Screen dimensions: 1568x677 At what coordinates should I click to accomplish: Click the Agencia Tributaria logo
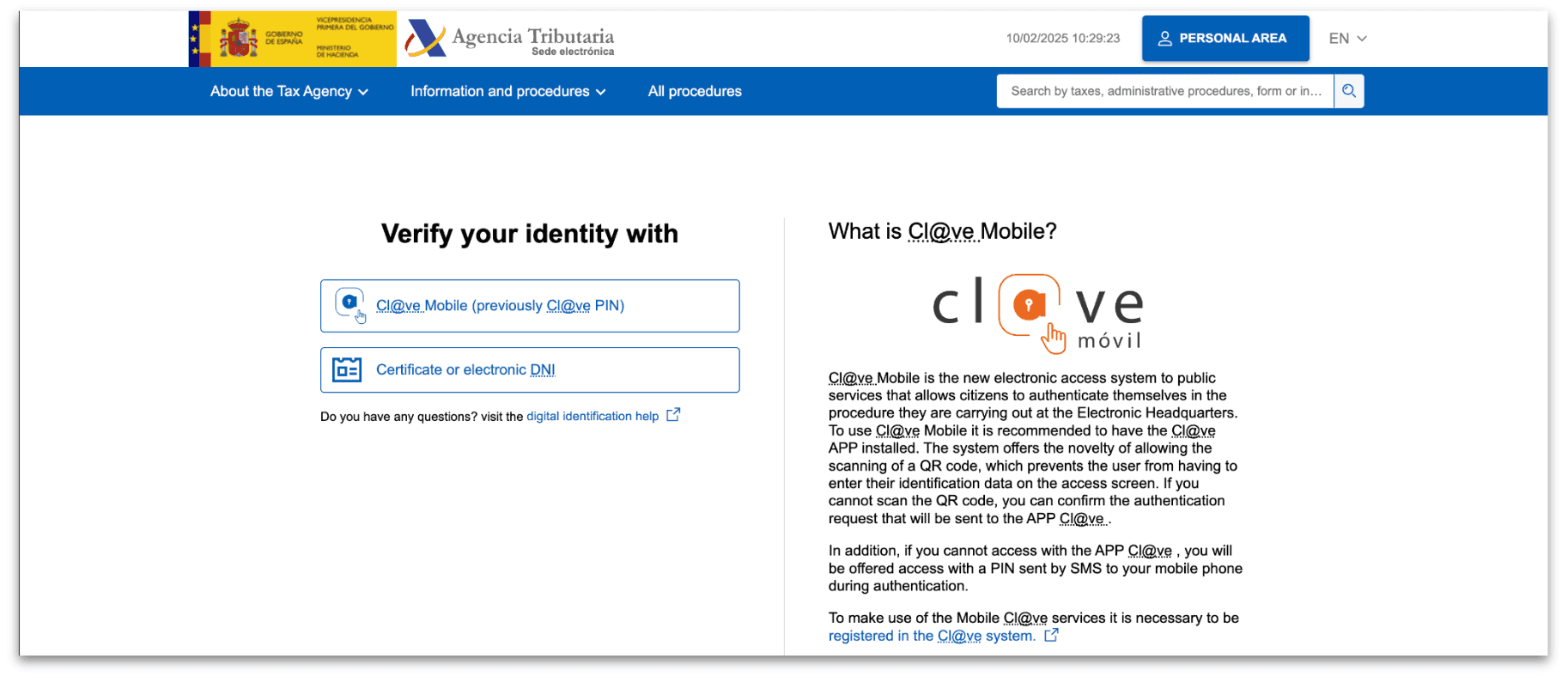pos(510,40)
